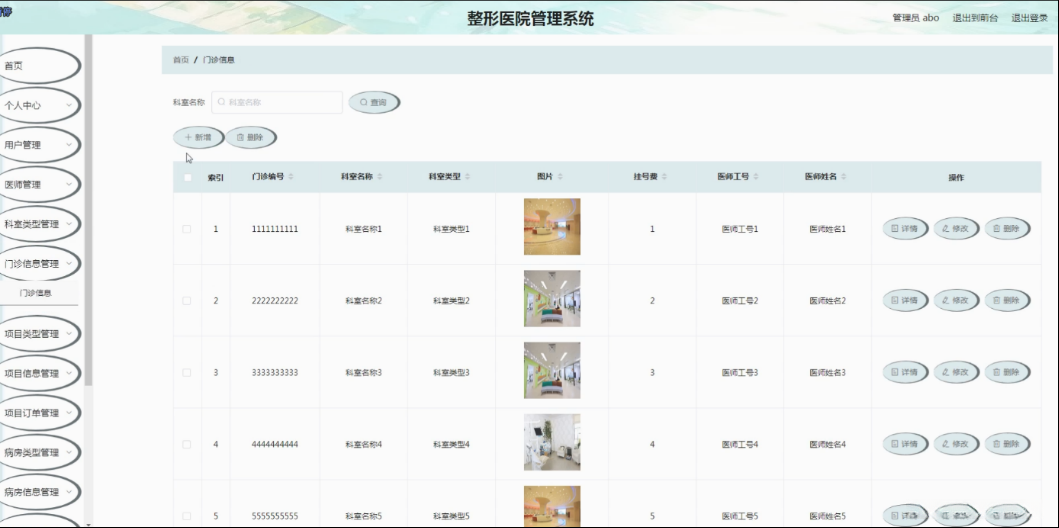Sort by 科室类型 column sort icon

467,177
